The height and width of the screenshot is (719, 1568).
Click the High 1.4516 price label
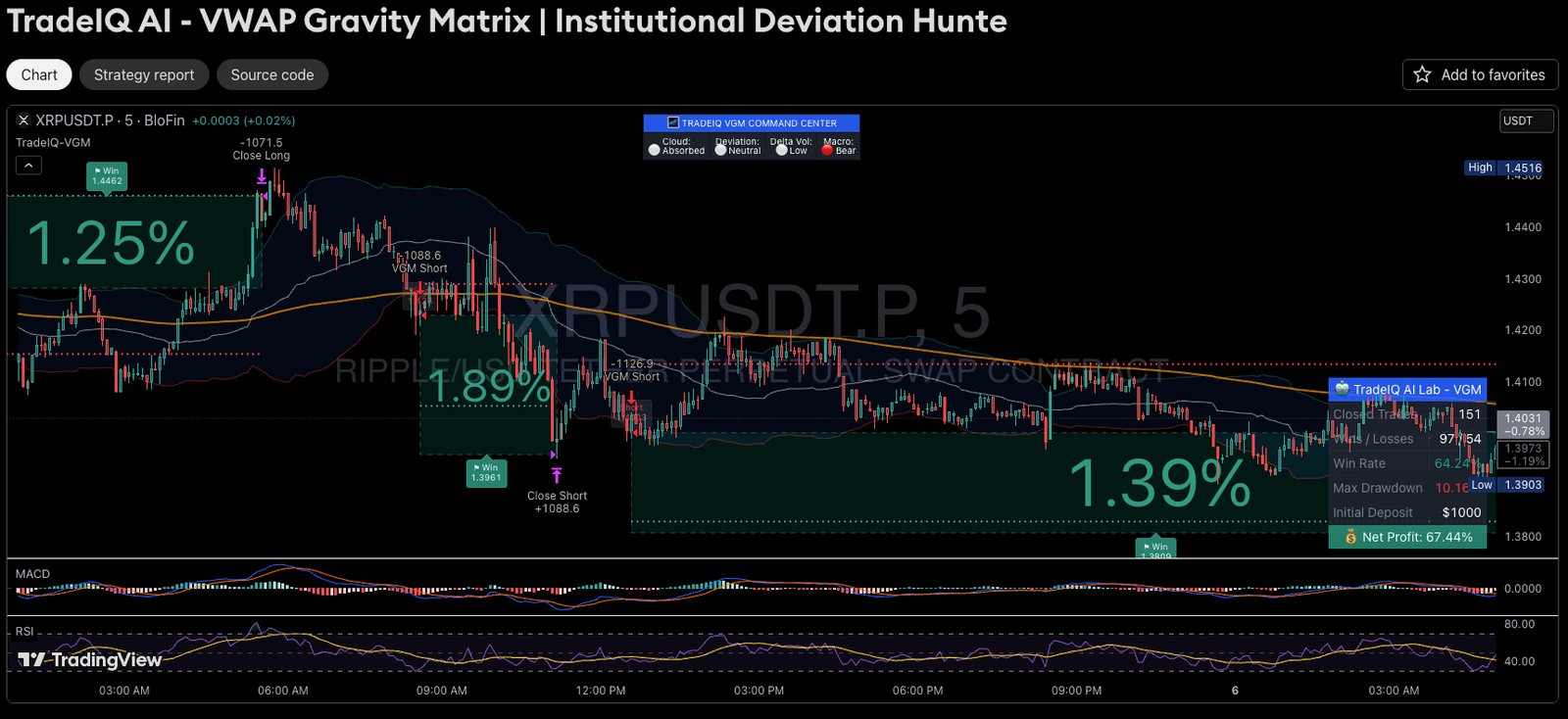pos(1503,168)
